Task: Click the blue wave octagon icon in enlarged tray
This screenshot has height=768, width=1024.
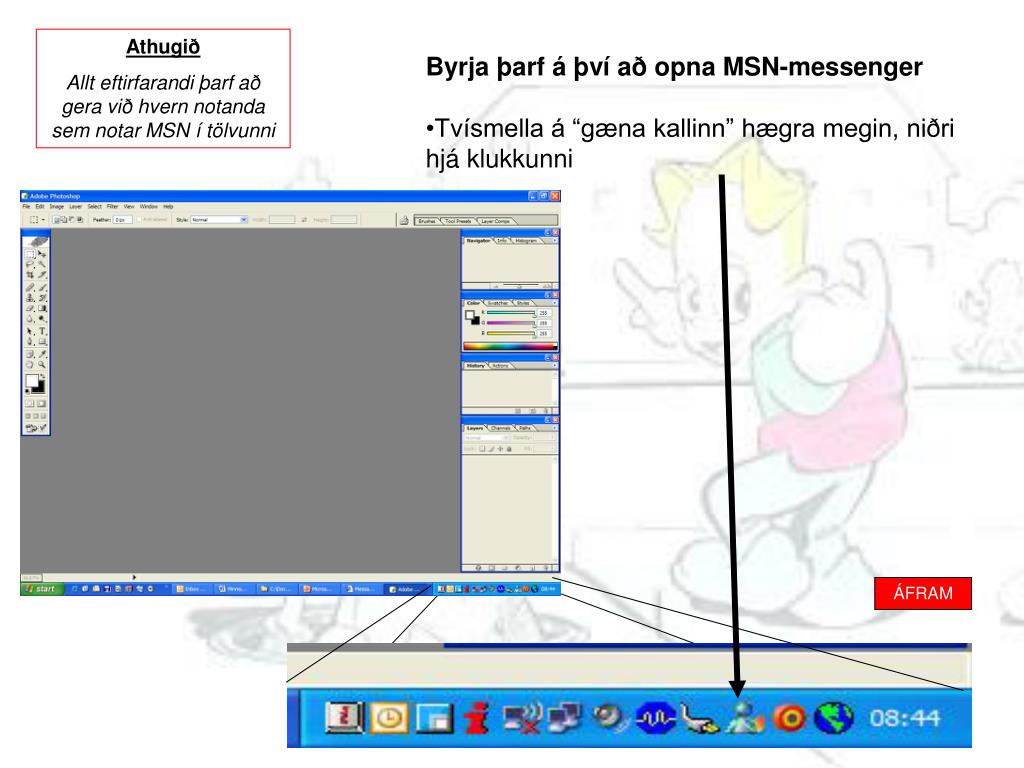Action: pyautogui.click(x=655, y=718)
